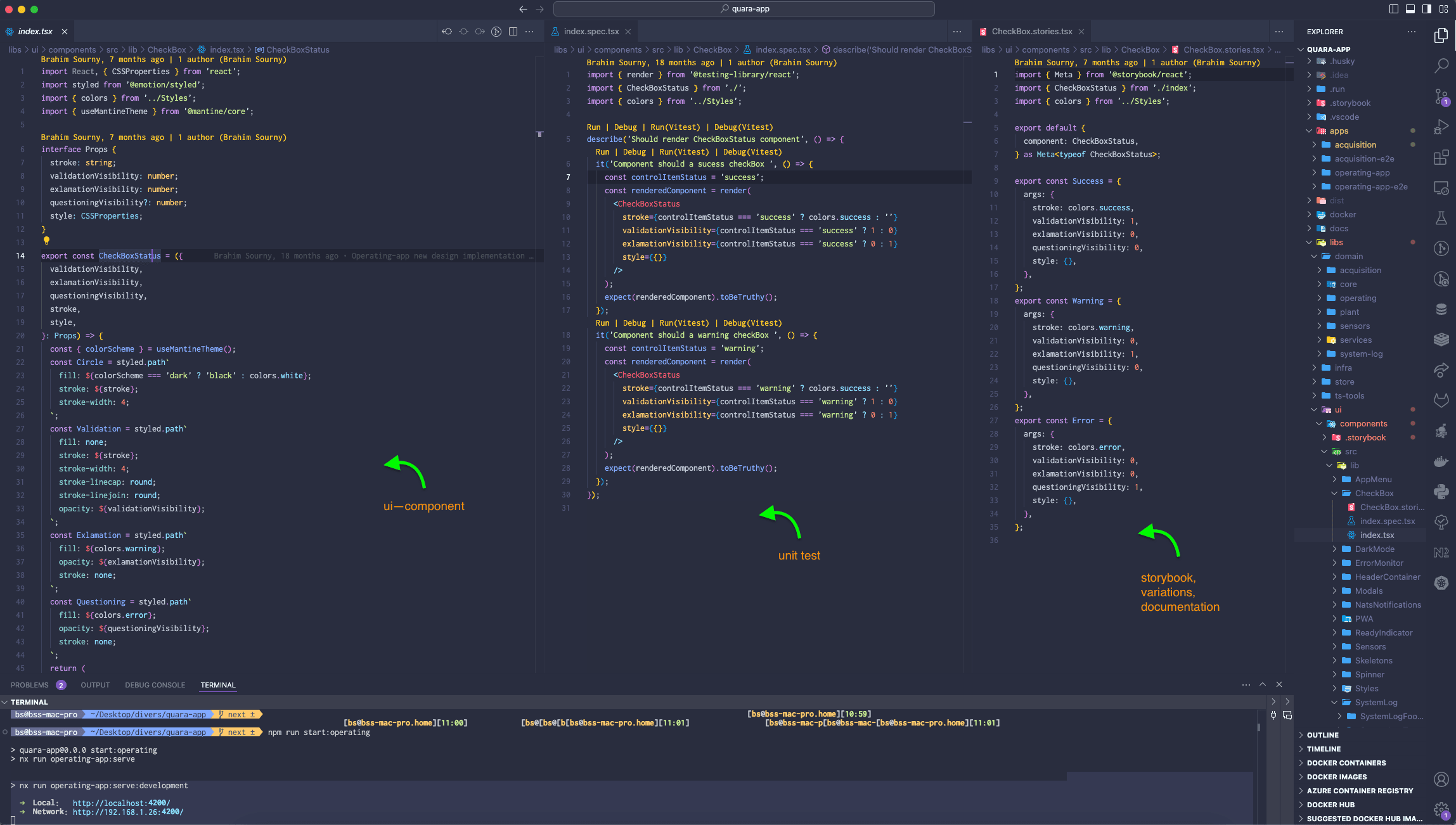Open the database icon view

(x=1441, y=309)
